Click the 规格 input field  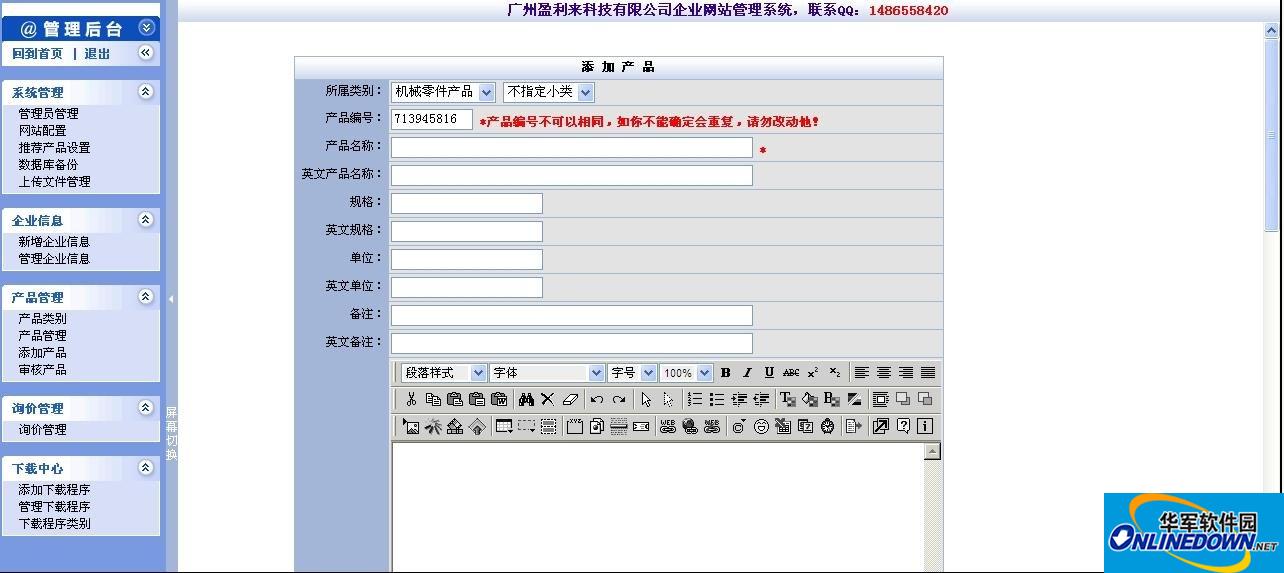[466, 203]
